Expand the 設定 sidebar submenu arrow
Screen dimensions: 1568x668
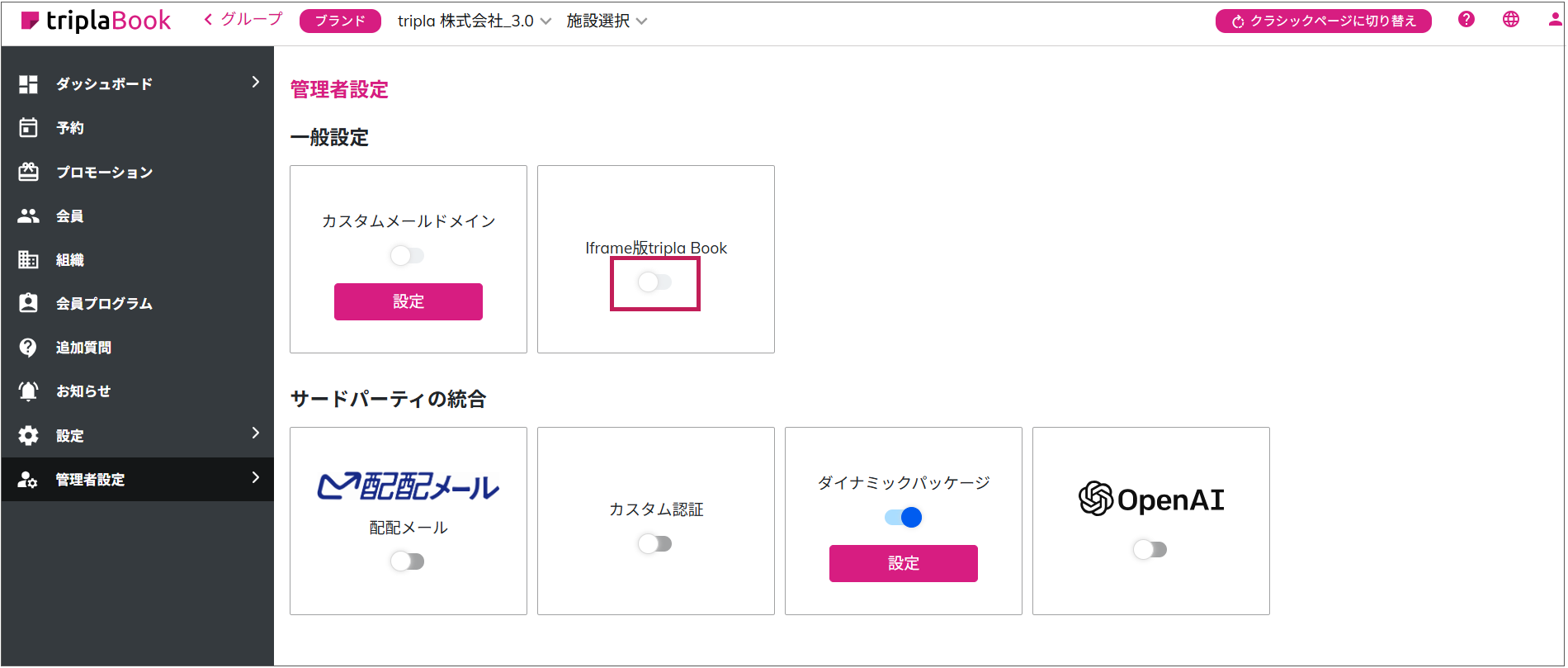[x=255, y=433]
